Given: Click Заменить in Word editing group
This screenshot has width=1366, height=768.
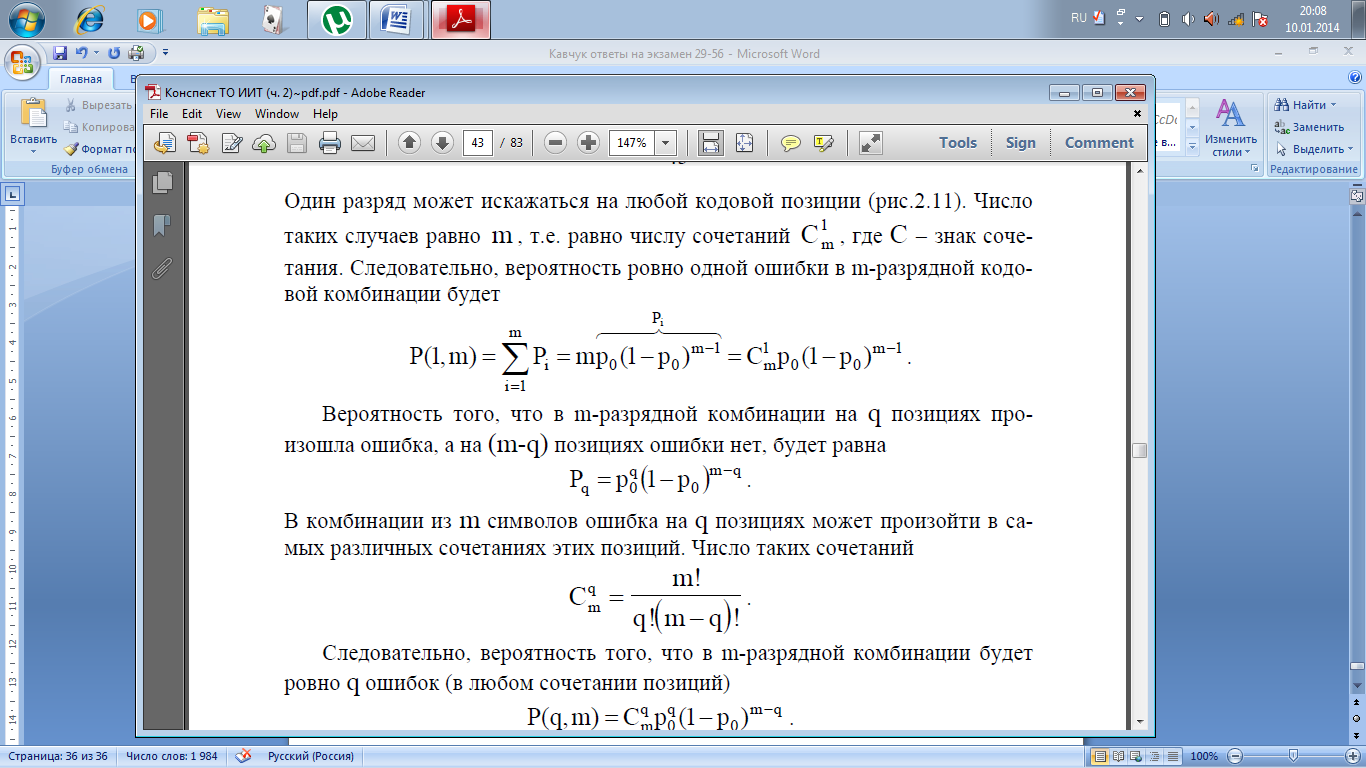Looking at the screenshot, I should 1310,127.
